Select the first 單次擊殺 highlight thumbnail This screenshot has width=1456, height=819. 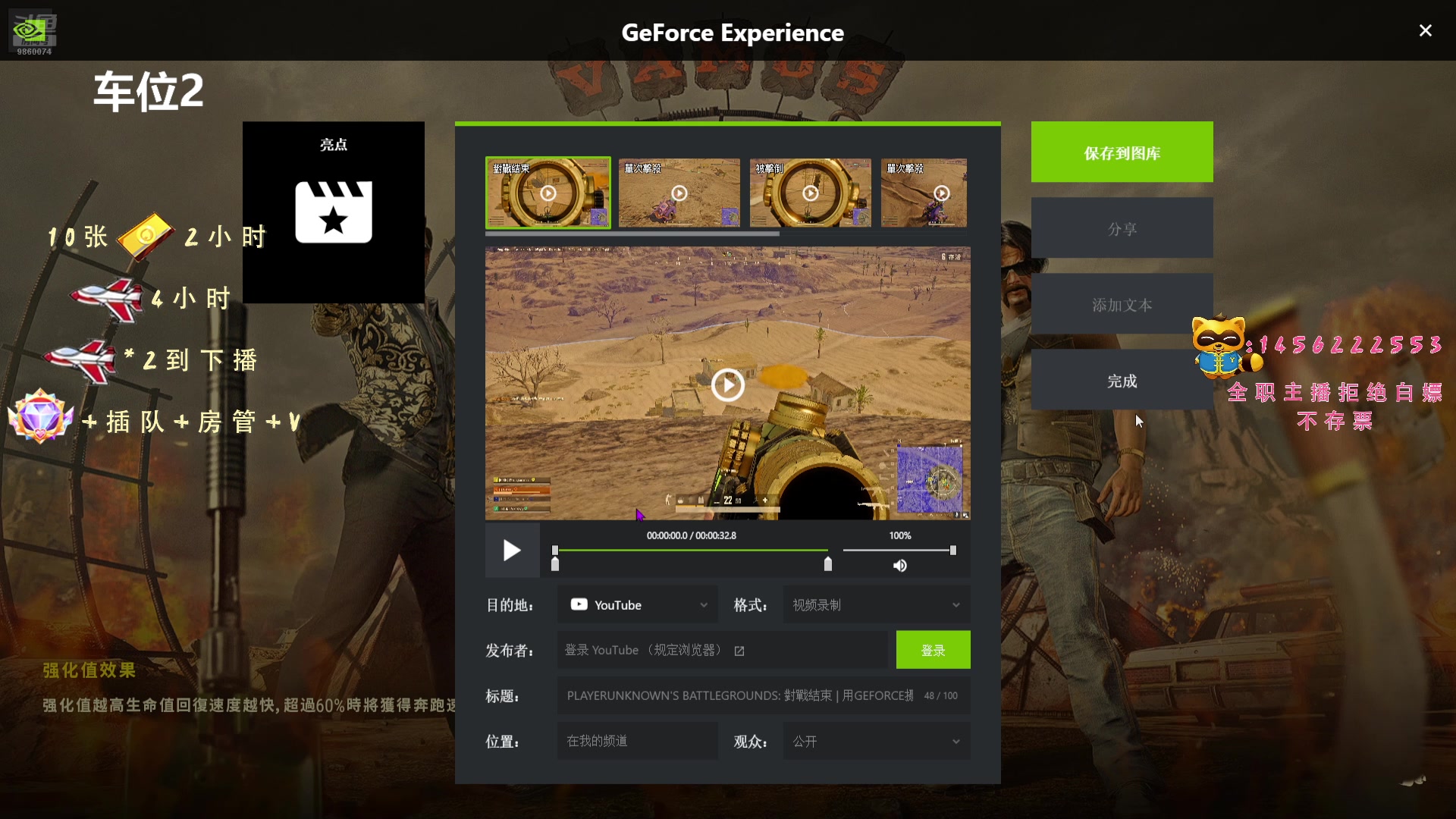click(x=679, y=193)
